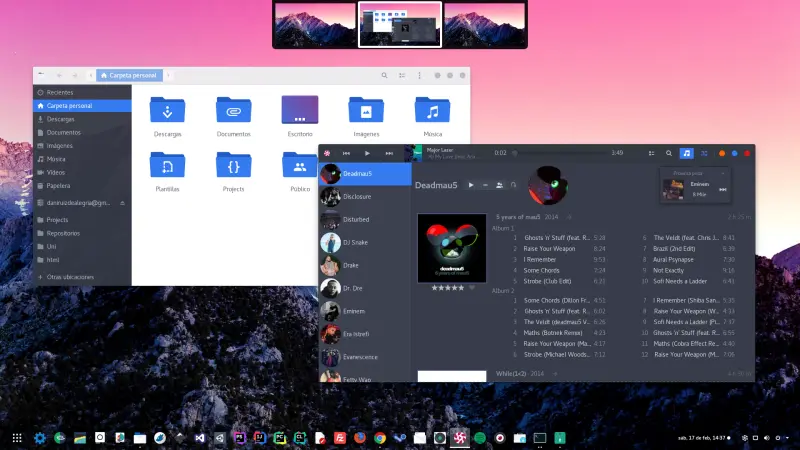
Task: Click the 5 years of mau5 album cover
Action: [x=452, y=248]
